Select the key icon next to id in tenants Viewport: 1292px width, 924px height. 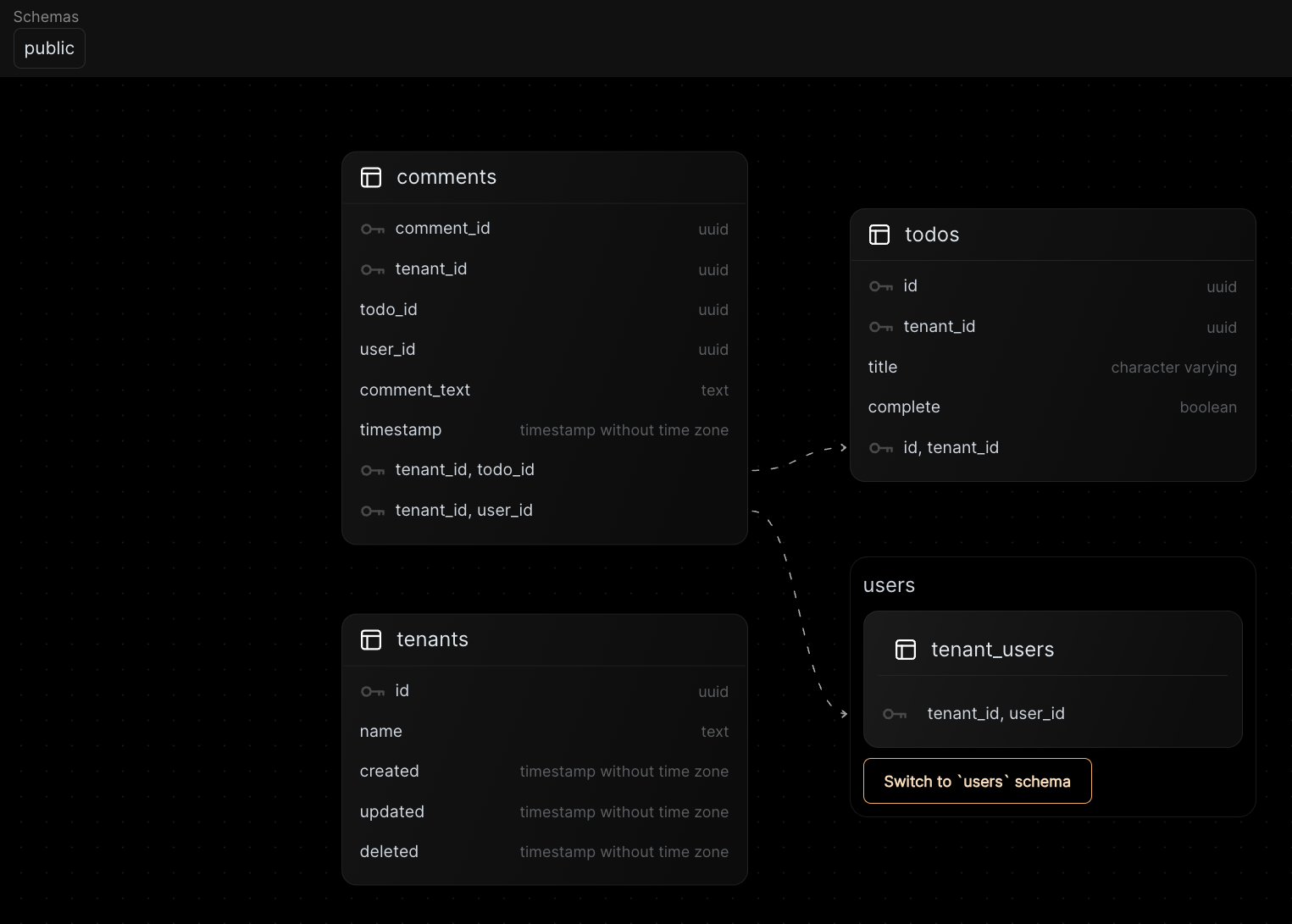(373, 691)
